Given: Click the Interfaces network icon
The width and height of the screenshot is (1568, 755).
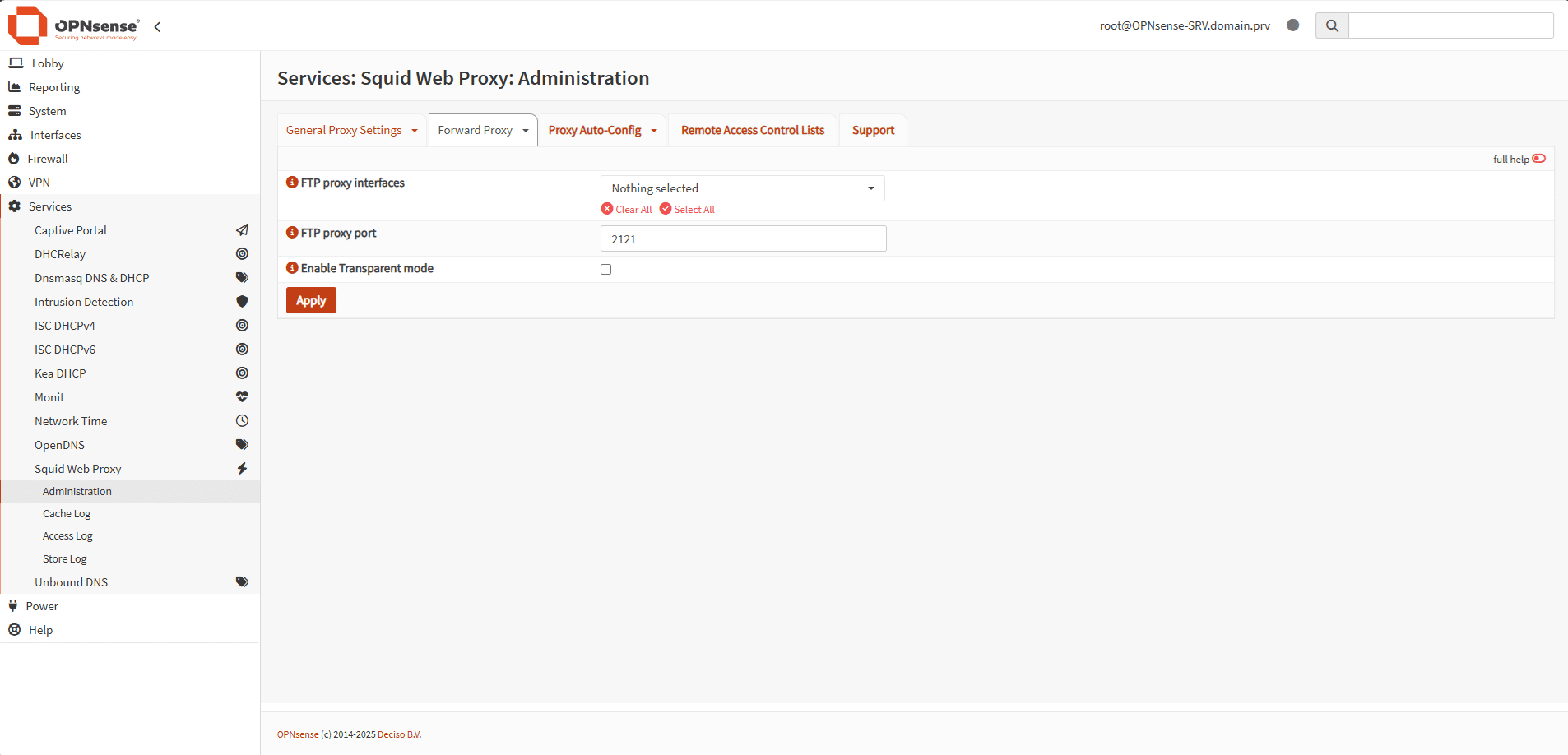Looking at the screenshot, I should tap(15, 135).
